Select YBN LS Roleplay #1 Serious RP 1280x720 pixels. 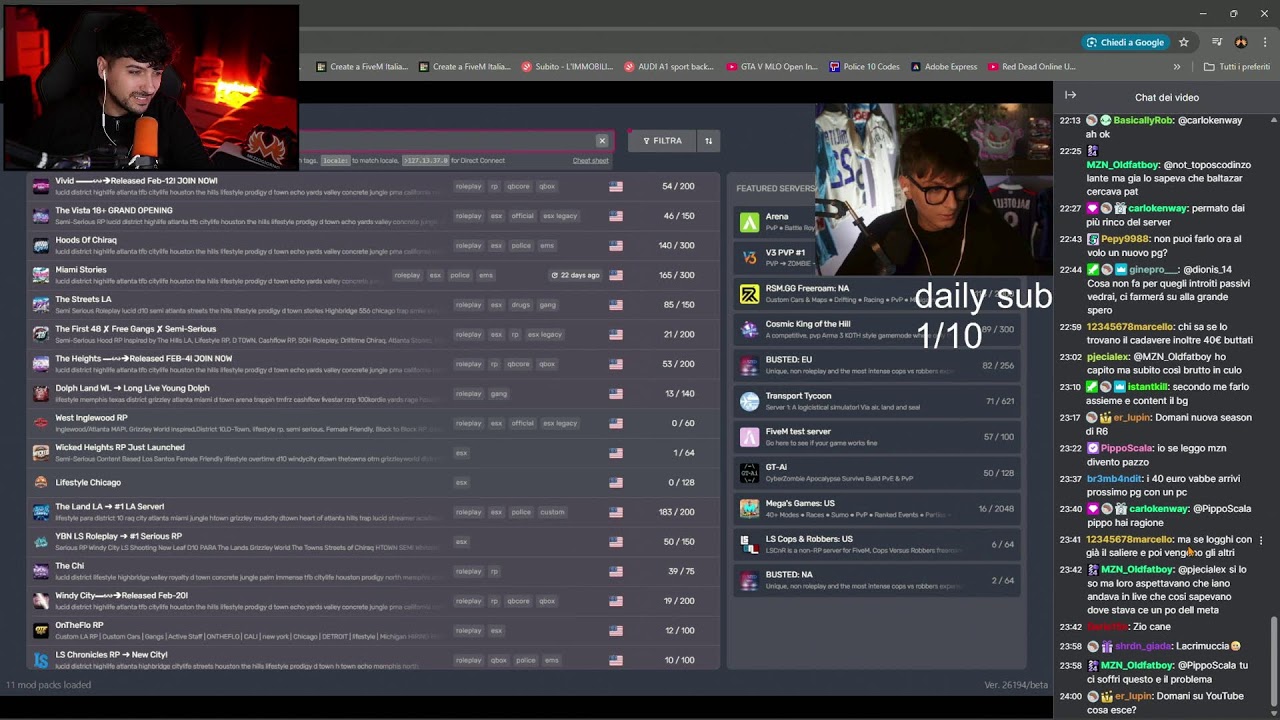click(x=372, y=541)
